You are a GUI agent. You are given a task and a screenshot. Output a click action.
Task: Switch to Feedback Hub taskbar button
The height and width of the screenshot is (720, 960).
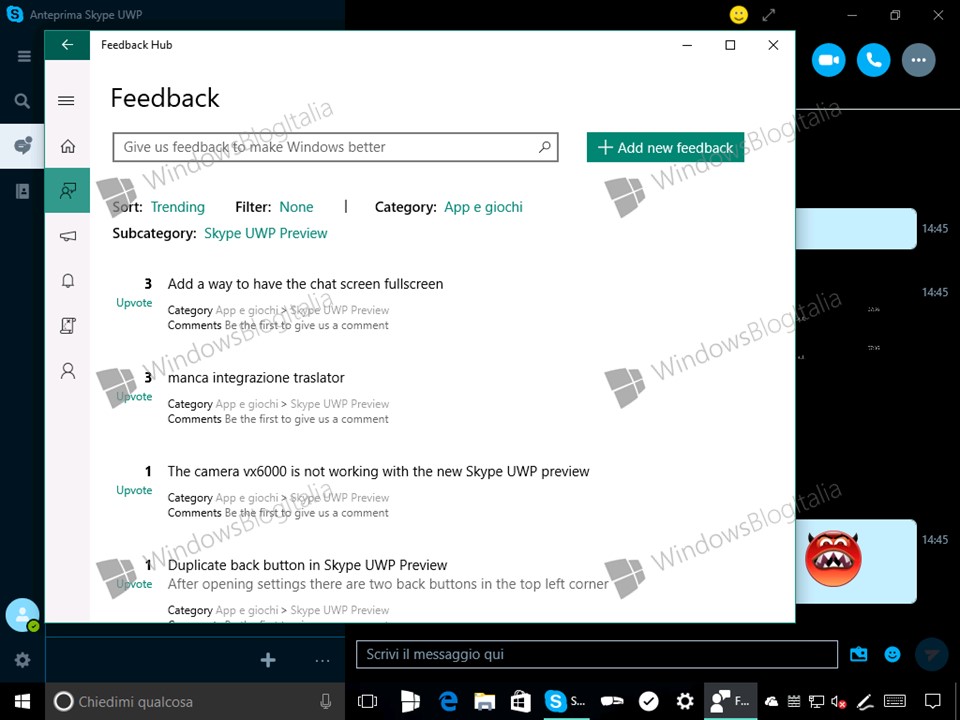click(730, 702)
